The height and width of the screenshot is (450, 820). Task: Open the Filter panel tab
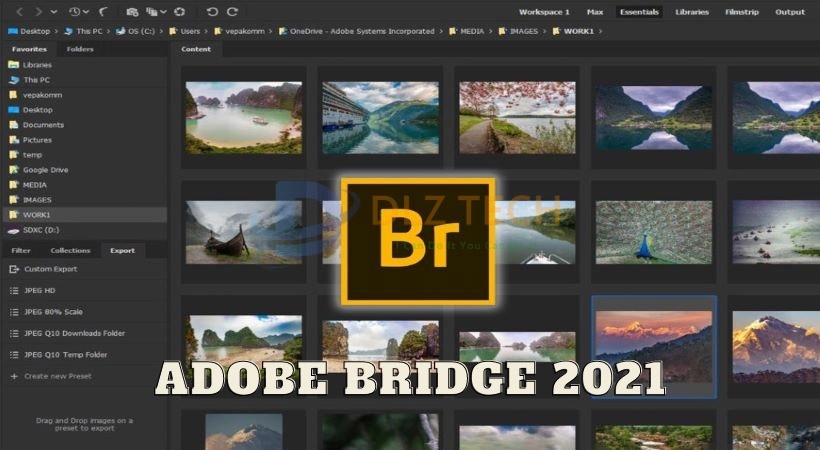tap(21, 250)
